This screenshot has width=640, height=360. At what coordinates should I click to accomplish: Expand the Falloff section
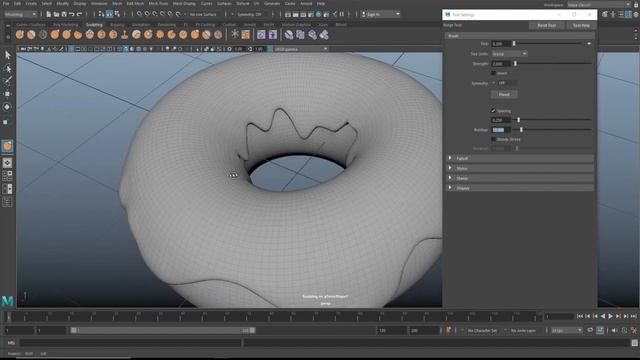coord(520,158)
